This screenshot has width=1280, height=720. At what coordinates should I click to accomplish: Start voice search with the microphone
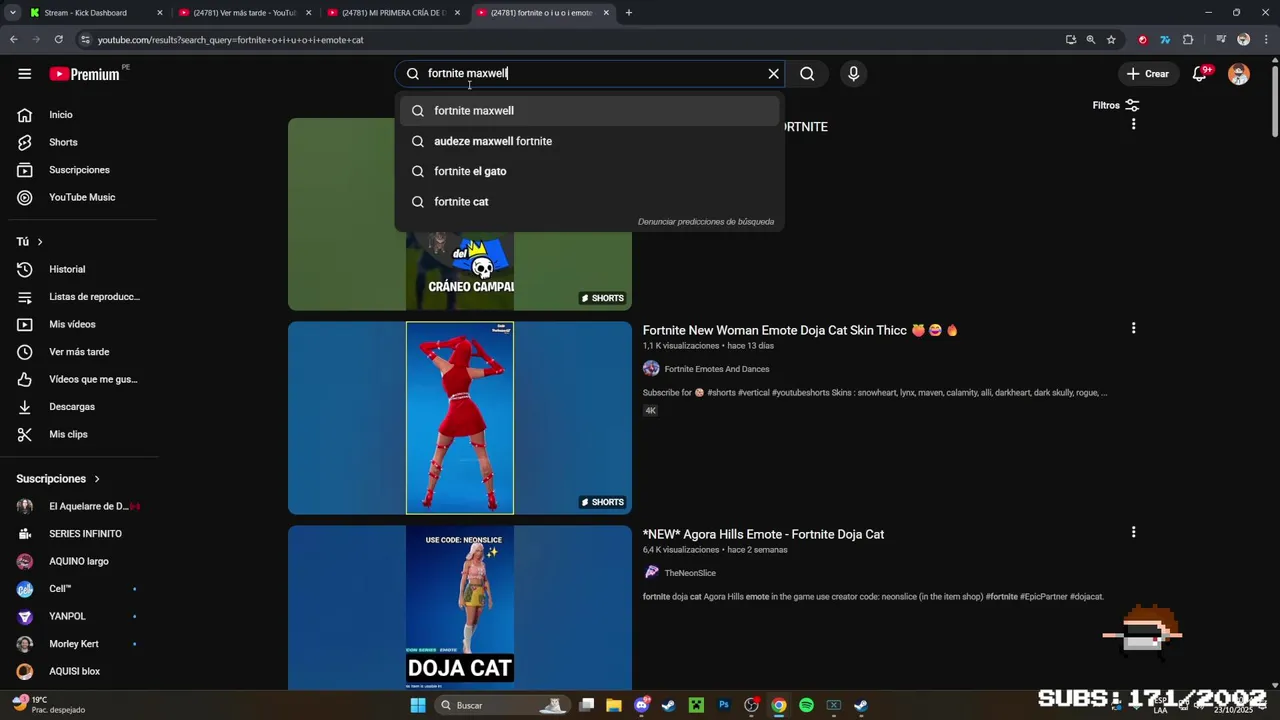pos(853,74)
